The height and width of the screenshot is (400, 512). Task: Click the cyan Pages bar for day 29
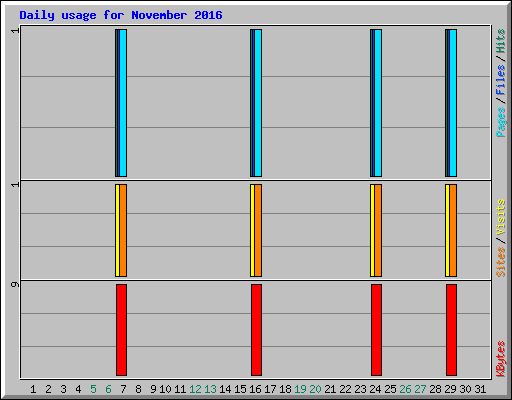[x=453, y=103]
